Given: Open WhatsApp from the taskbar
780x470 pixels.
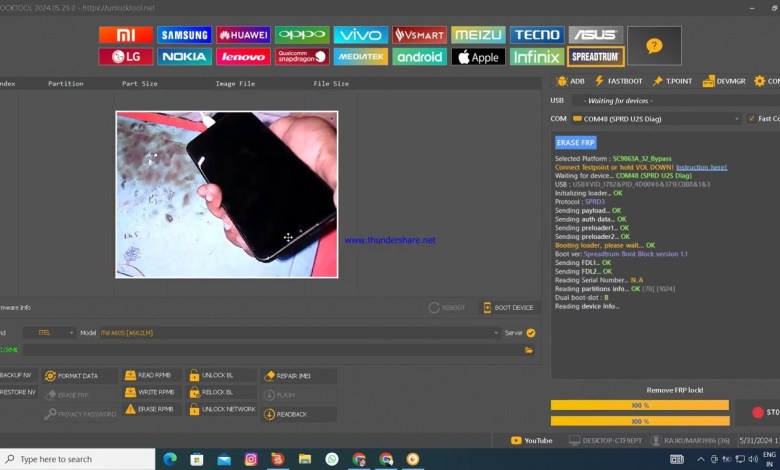Looking at the screenshot, I should [x=332, y=459].
